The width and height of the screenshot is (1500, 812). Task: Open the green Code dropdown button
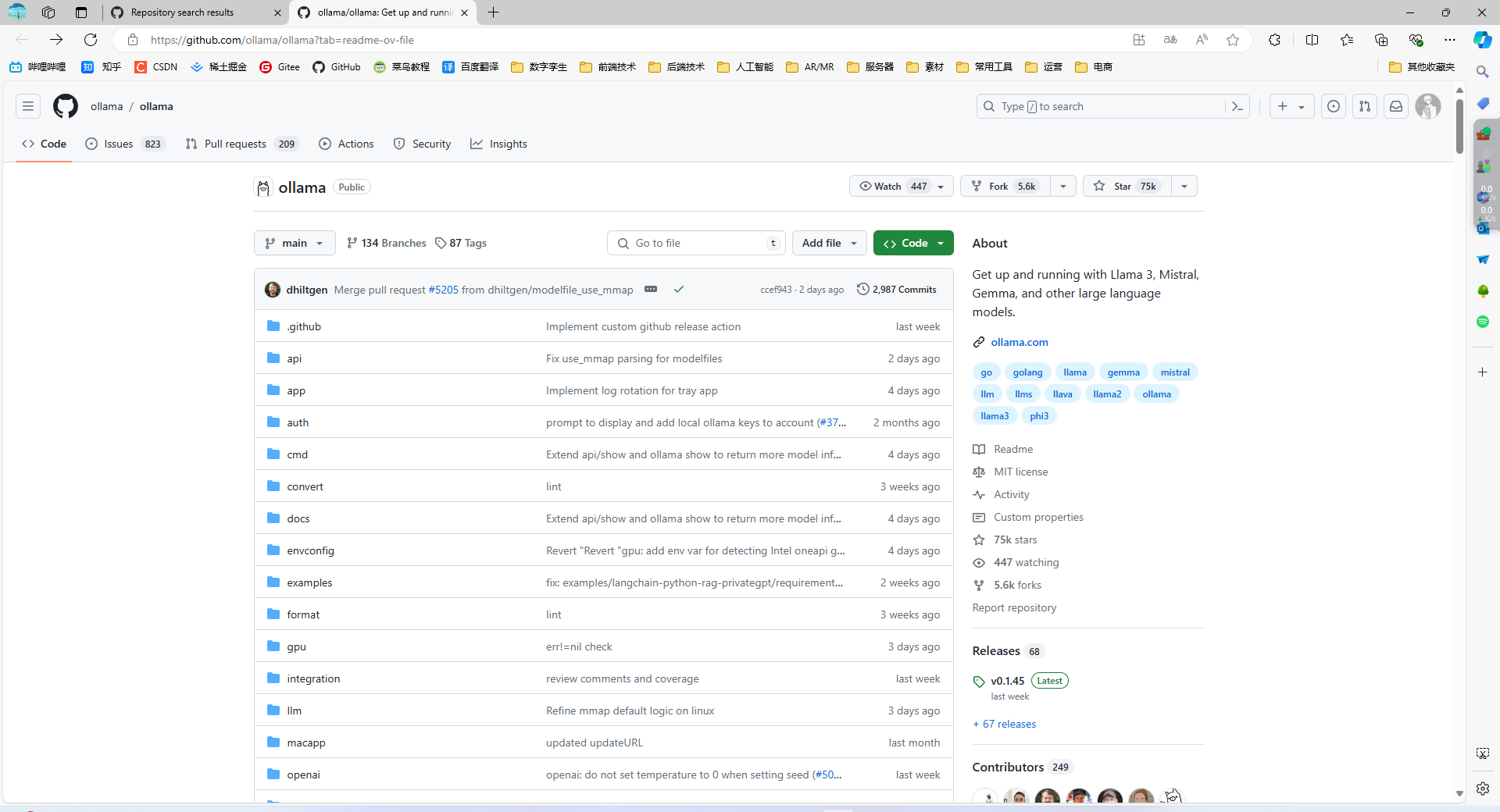pos(913,243)
